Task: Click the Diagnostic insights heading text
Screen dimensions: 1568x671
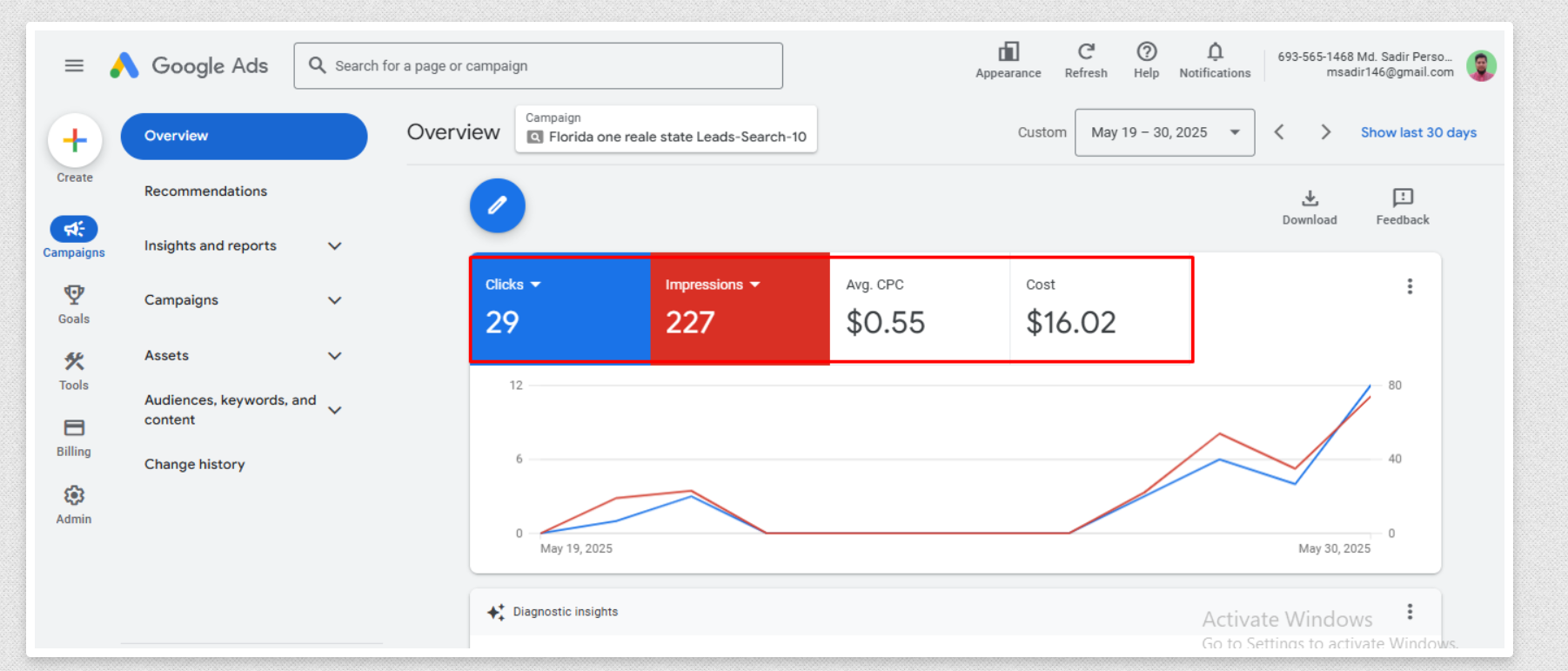Action: [566, 612]
